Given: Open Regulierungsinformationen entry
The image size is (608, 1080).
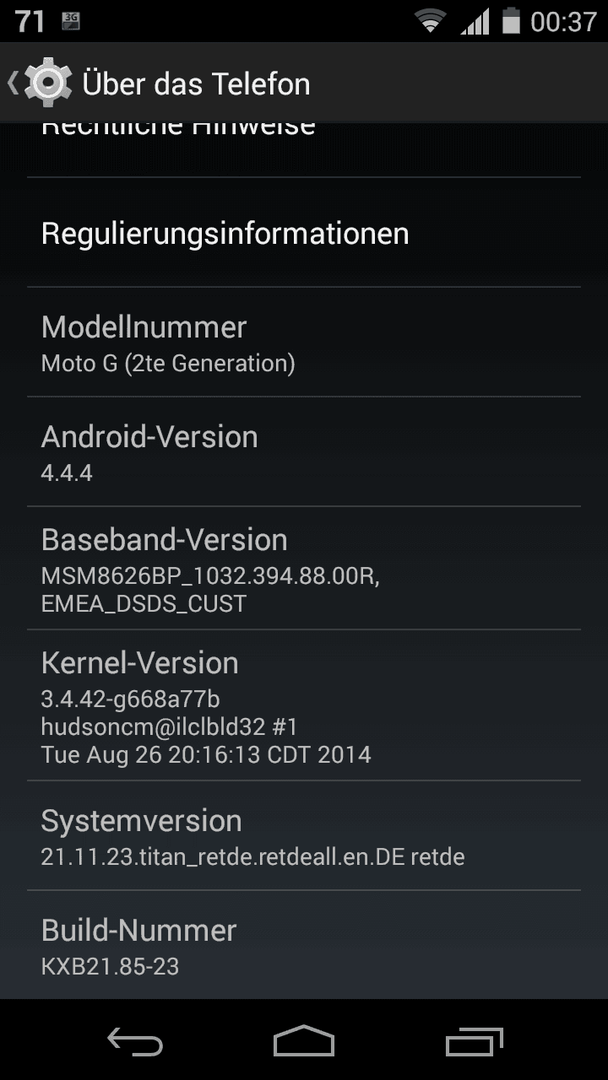Looking at the screenshot, I should click(304, 233).
